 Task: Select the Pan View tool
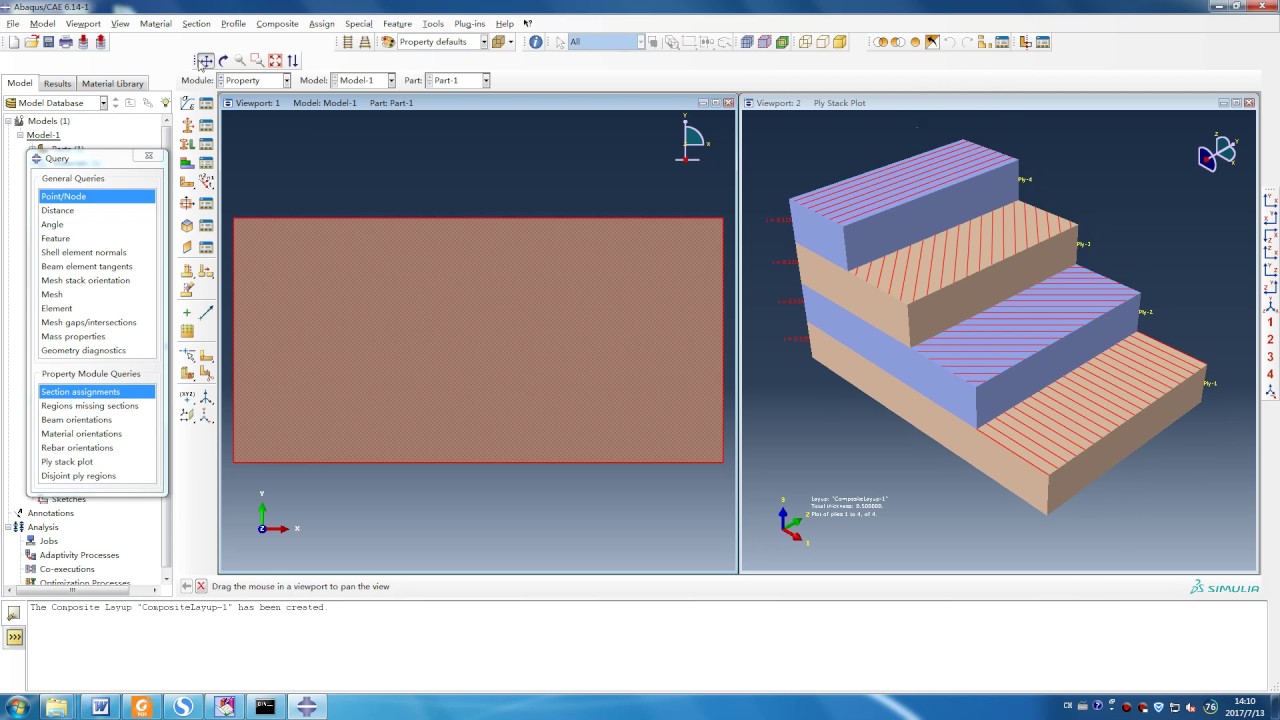[x=205, y=61]
